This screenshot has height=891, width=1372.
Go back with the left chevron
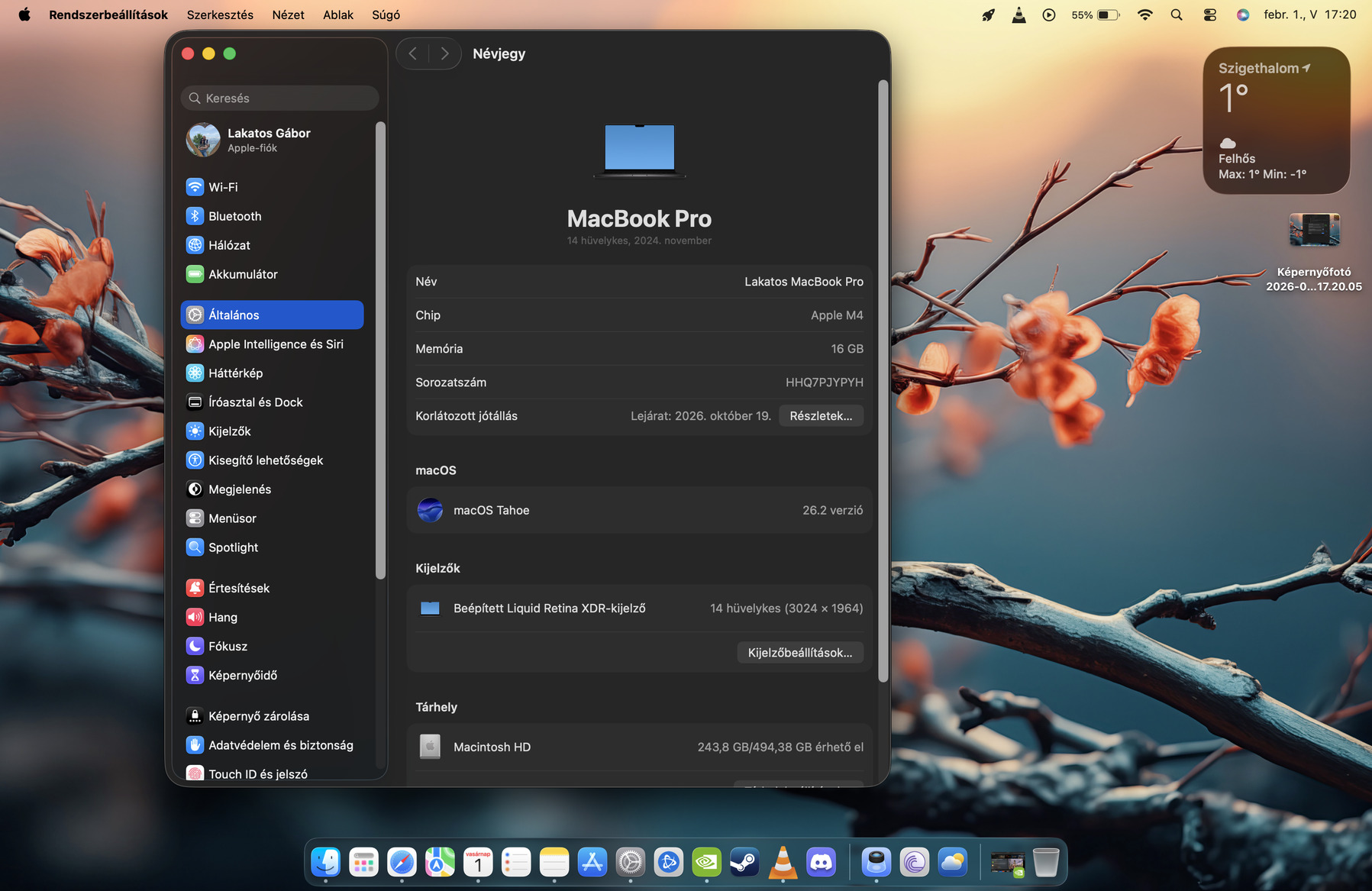[x=413, y=53]
